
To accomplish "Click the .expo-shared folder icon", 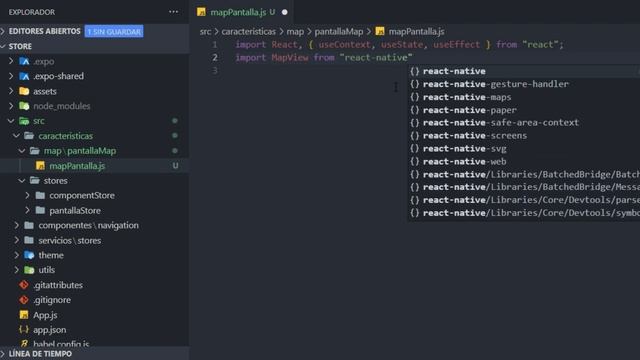I will pyautogui.click(x=24, y=76).
